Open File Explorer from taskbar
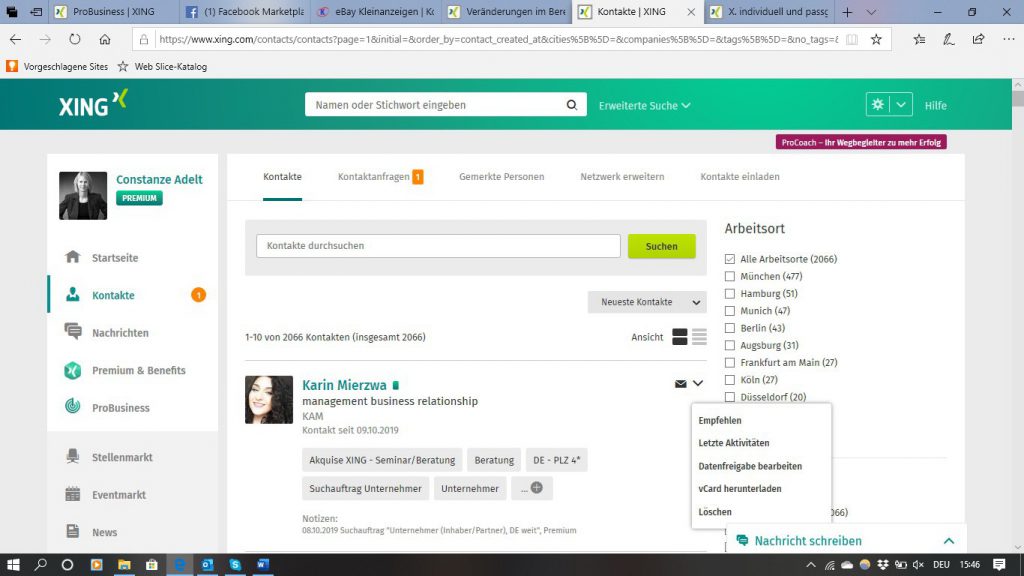 124,564
